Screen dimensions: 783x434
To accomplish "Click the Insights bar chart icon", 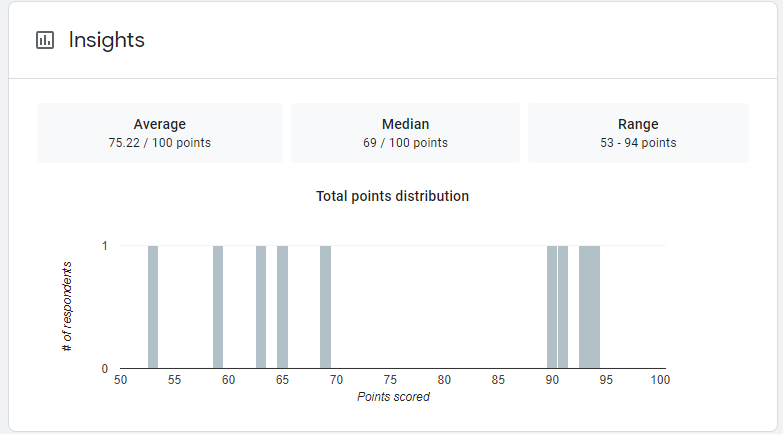I will pos(44,40).
